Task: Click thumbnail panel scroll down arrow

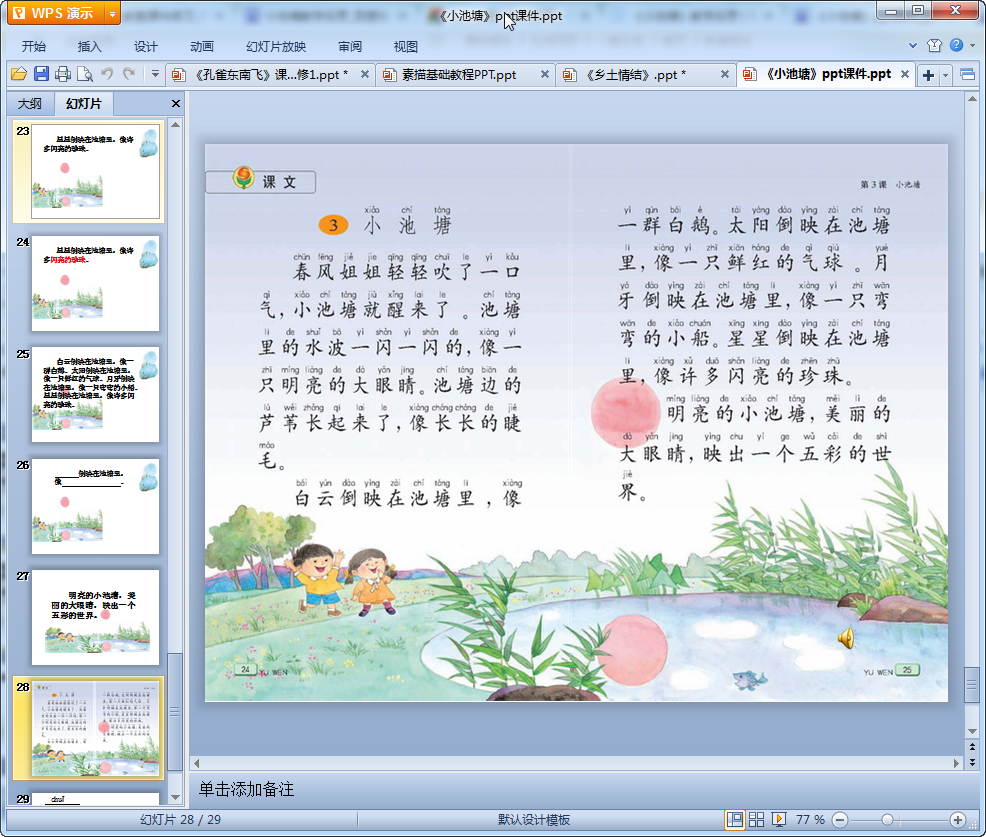Action: click(175, 797)
